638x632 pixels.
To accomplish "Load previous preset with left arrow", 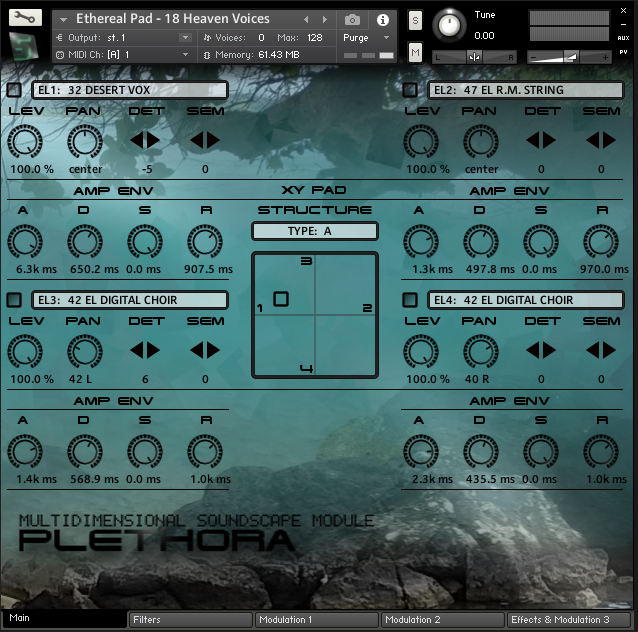I will (x=306, y=20).
